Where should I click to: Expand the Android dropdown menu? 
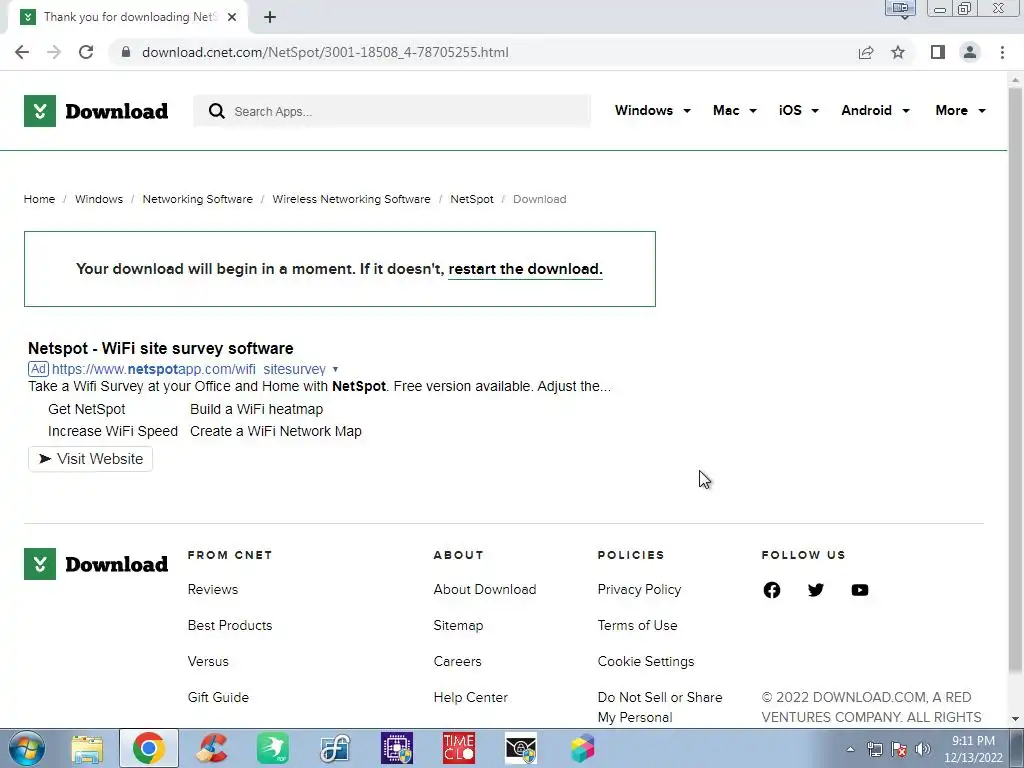875,110
